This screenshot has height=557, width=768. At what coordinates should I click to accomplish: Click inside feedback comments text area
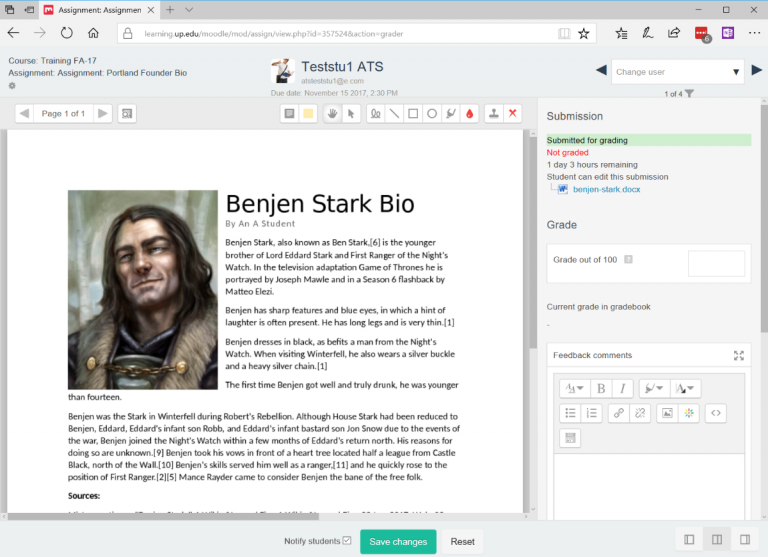click(649, 486)
